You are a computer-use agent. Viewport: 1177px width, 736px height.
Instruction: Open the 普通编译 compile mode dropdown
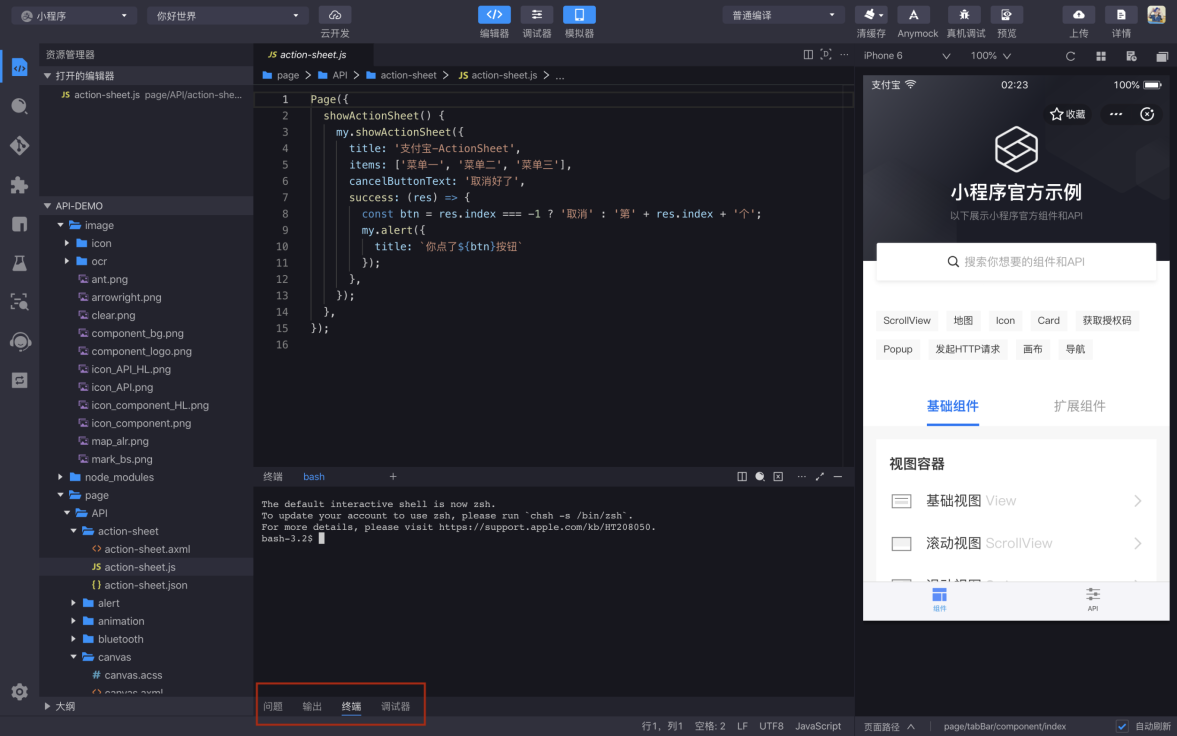pos(783,15)
